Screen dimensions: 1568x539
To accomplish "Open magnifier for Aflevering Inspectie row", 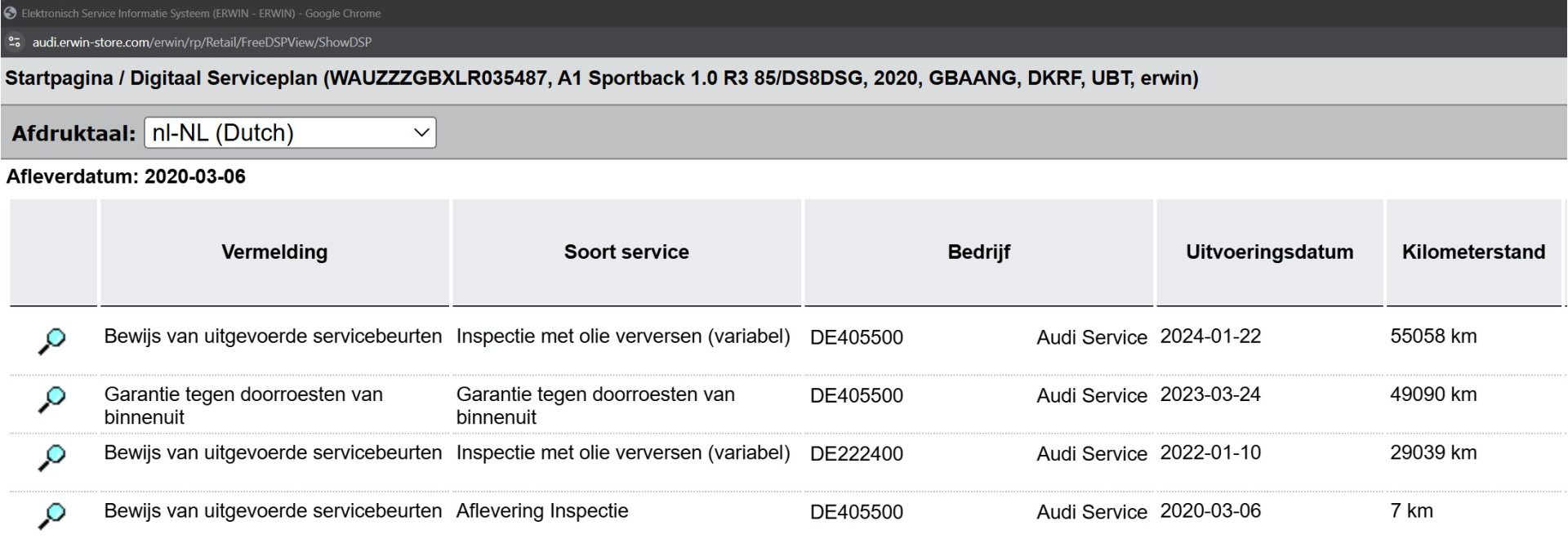I will pyautogui.click(x=51, y=515).
